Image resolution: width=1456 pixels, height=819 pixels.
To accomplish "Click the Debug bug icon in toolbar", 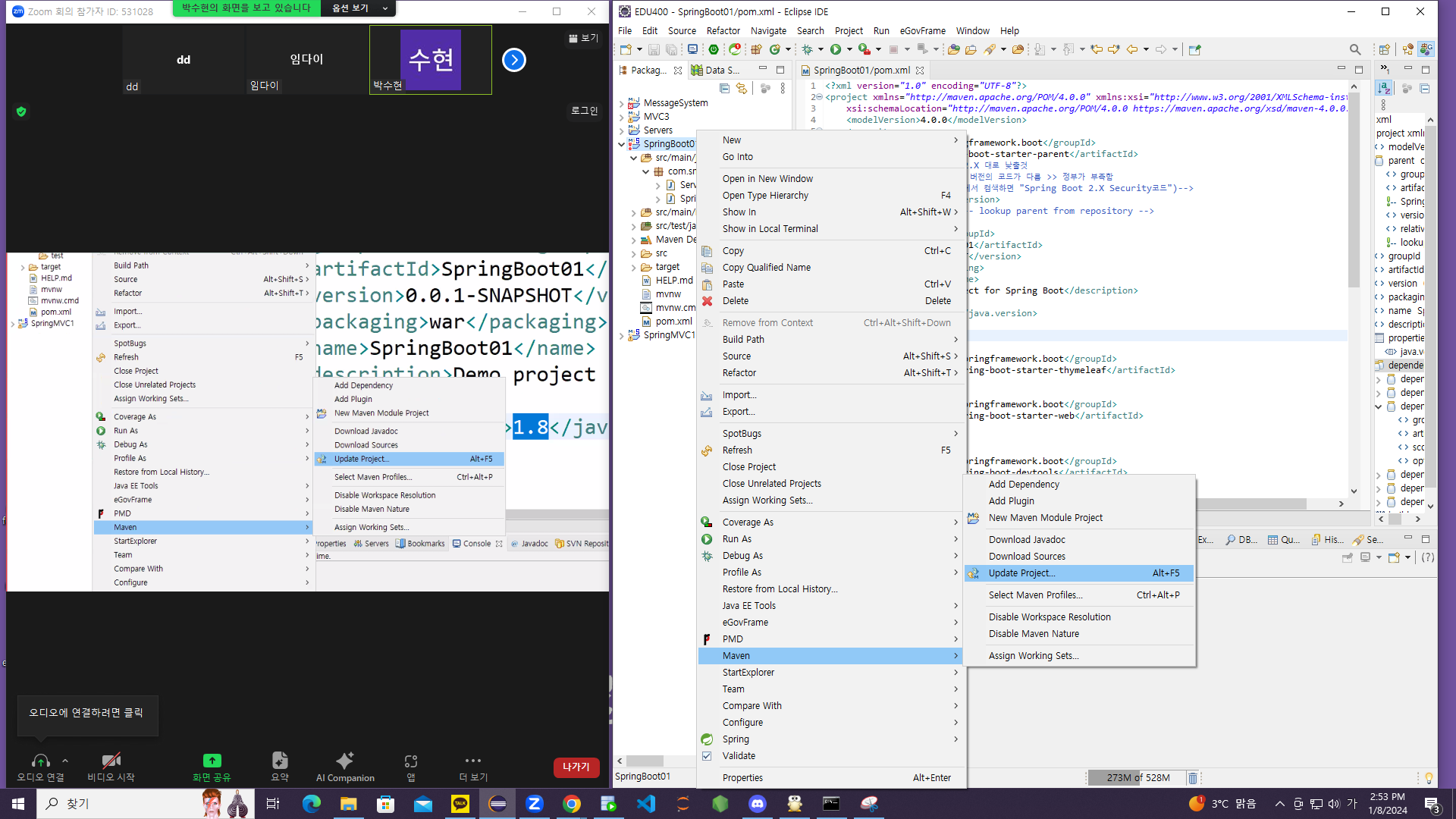I will [x=808, y=49].
